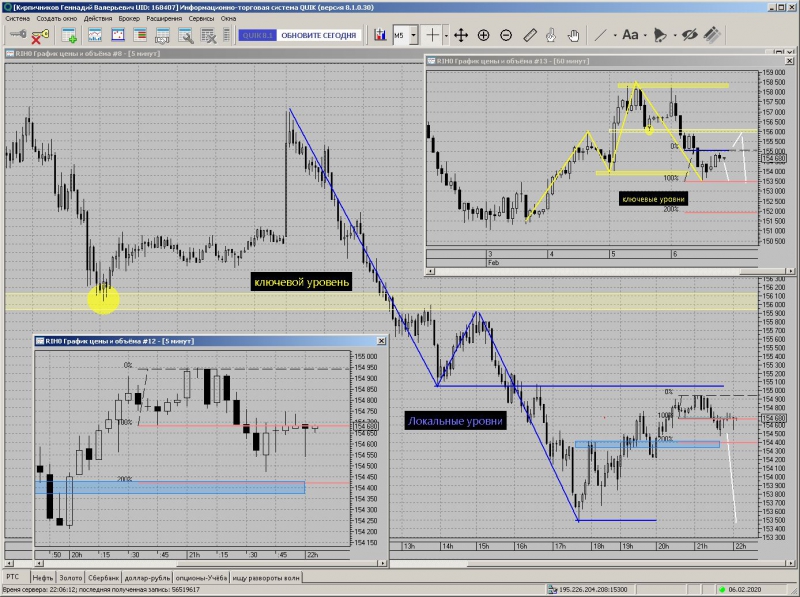Click the ОБНОВИТЕ СЕГОДНЯ update banner

tap(319, 35)
